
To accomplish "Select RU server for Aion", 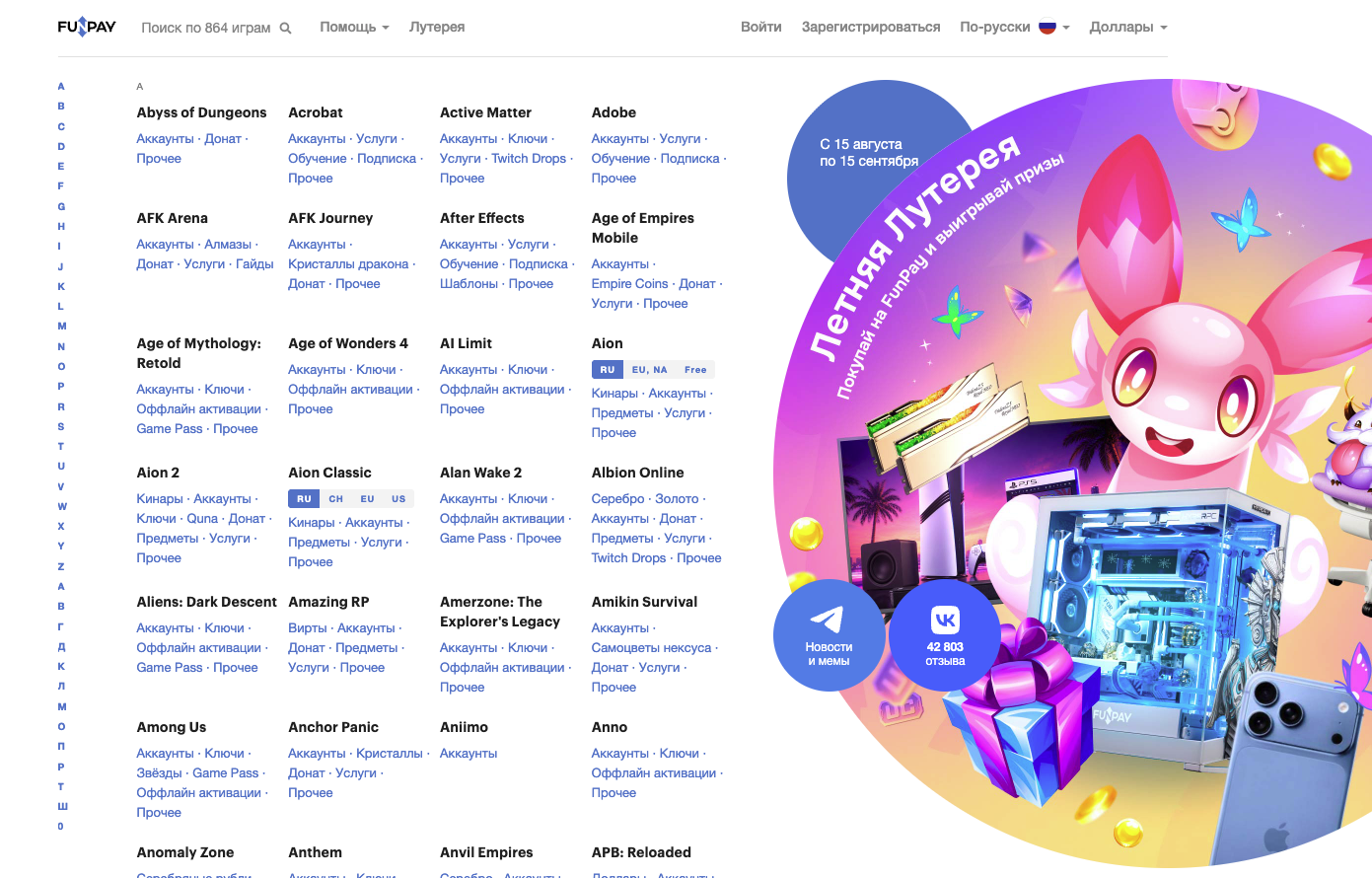I will (x=607, y=370).
